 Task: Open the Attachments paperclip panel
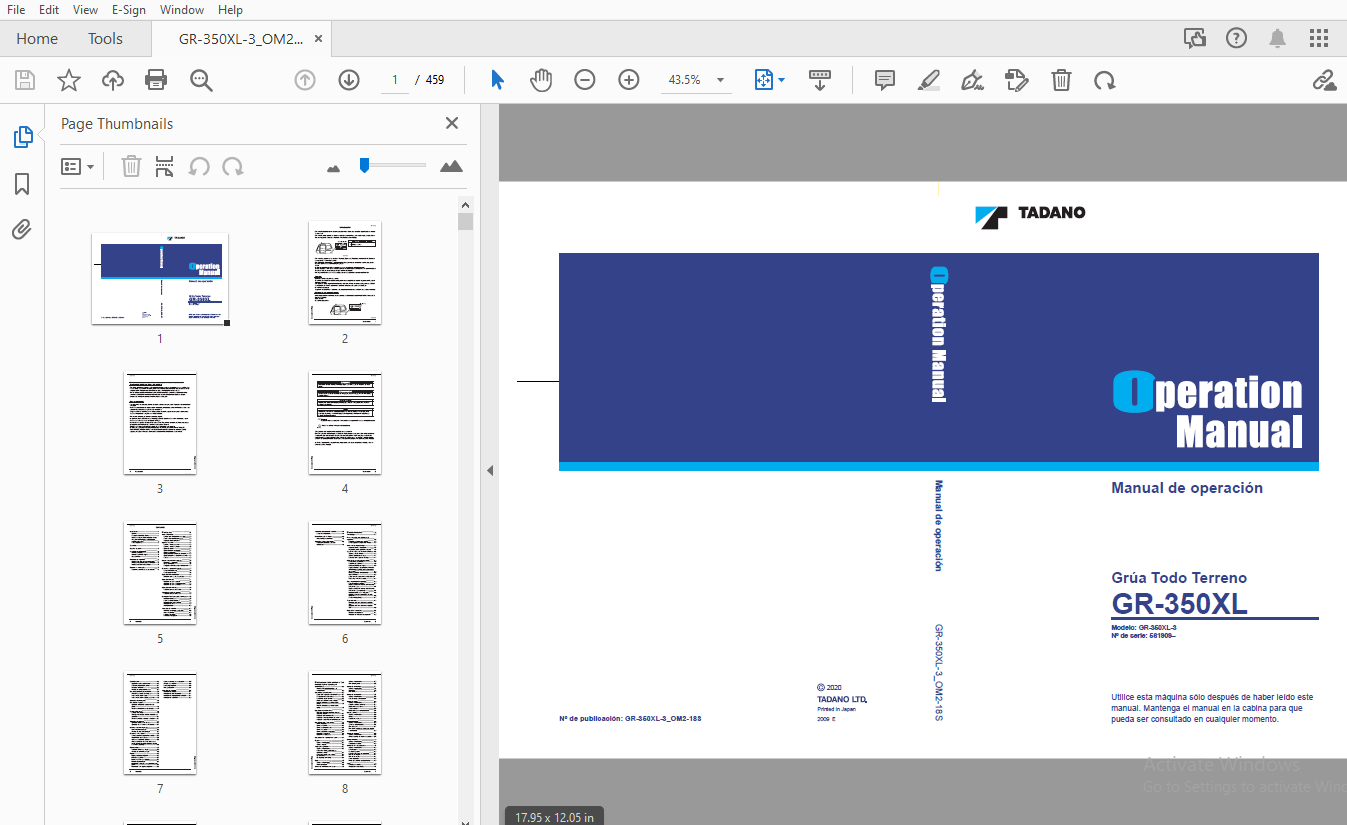point(22,230)
